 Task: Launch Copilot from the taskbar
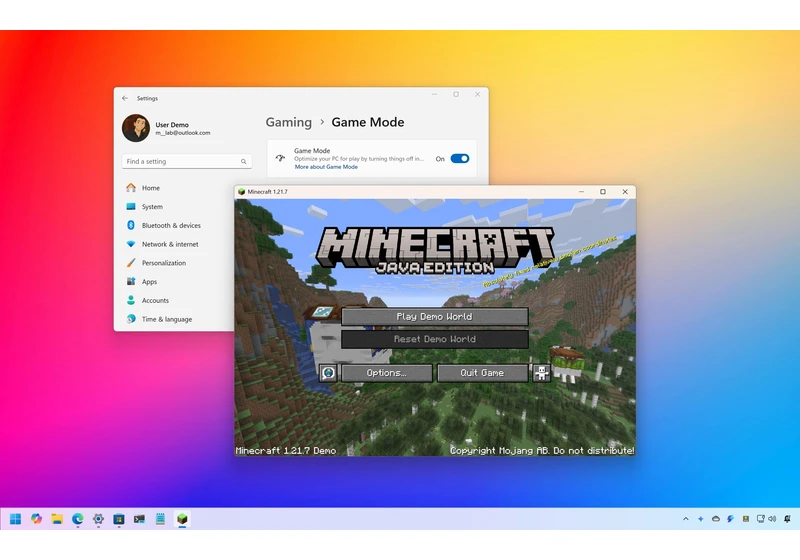[36, 519]
